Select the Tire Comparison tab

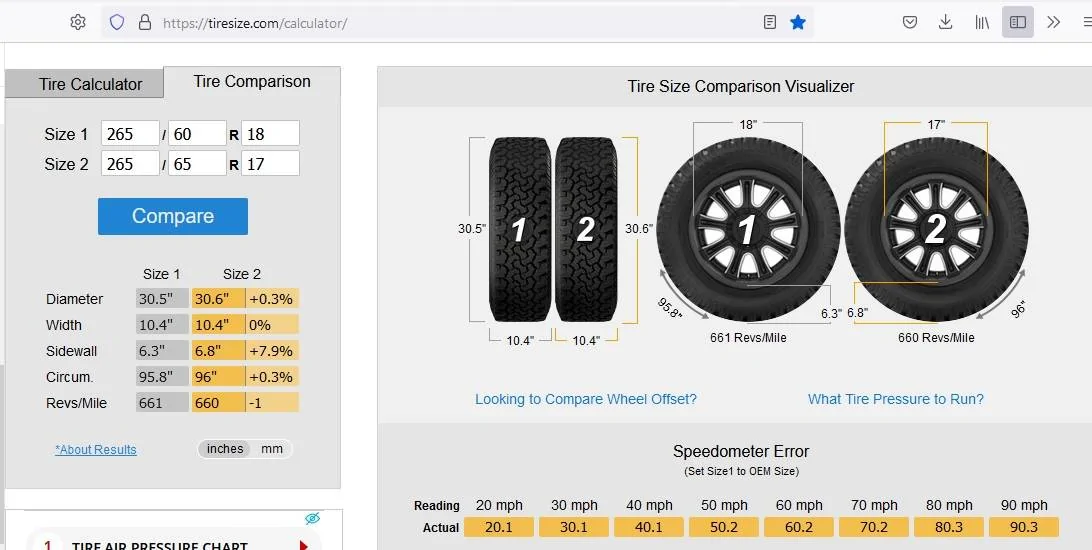[252, 81]
